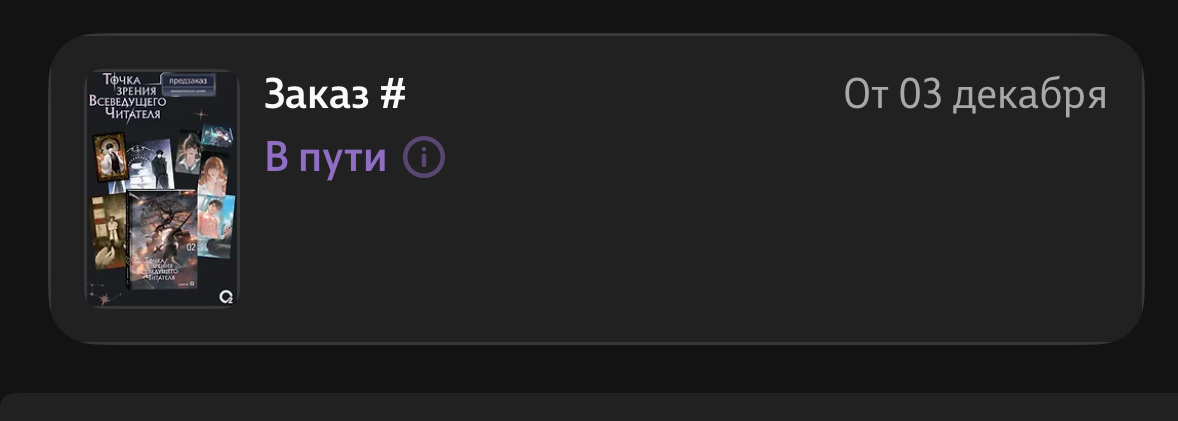This screenshot has height=421, width=1178.
Task: Click the От 03 декабря order date
Action: (x=975, y=95)
